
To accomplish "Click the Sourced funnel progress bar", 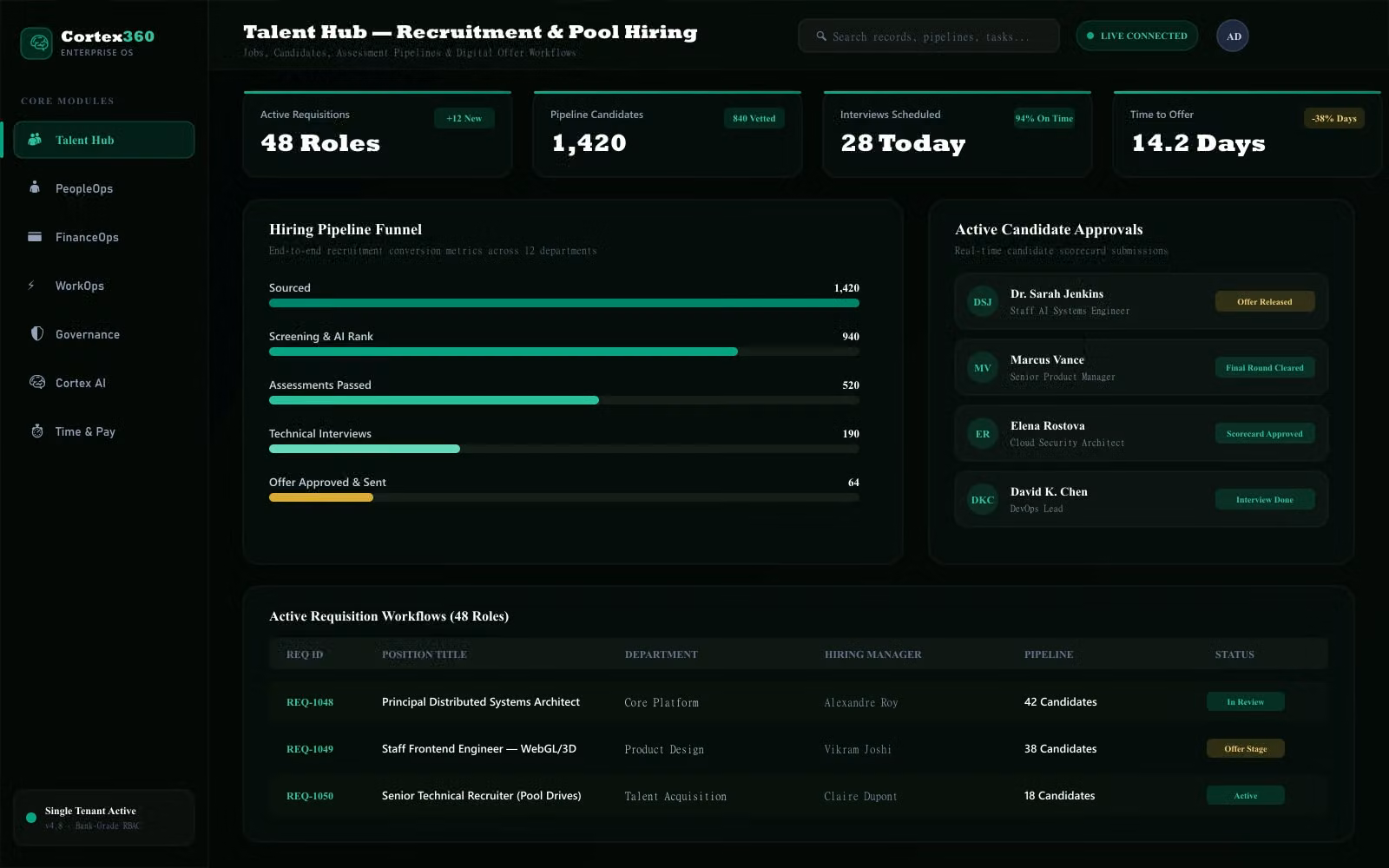I will (x=564, y=303).
